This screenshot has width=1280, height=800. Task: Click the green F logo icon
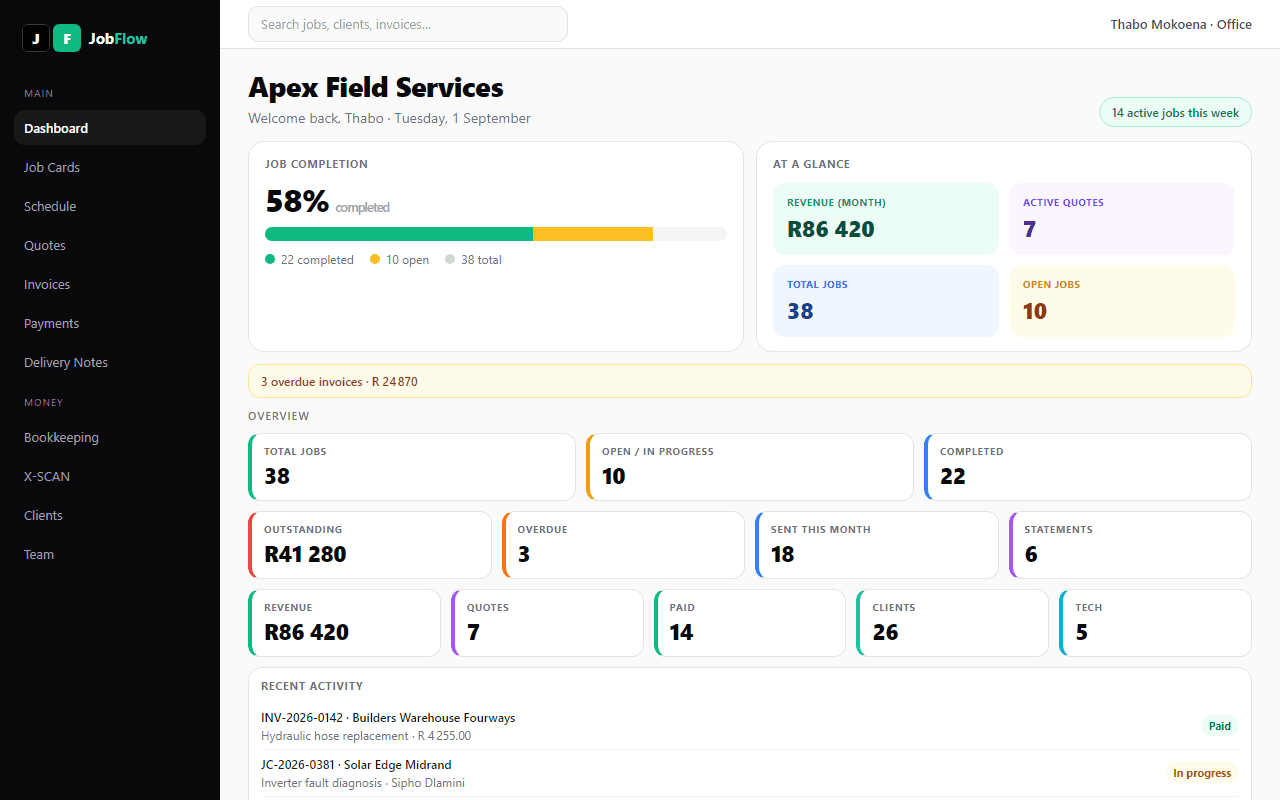click(x=67, y=38)
